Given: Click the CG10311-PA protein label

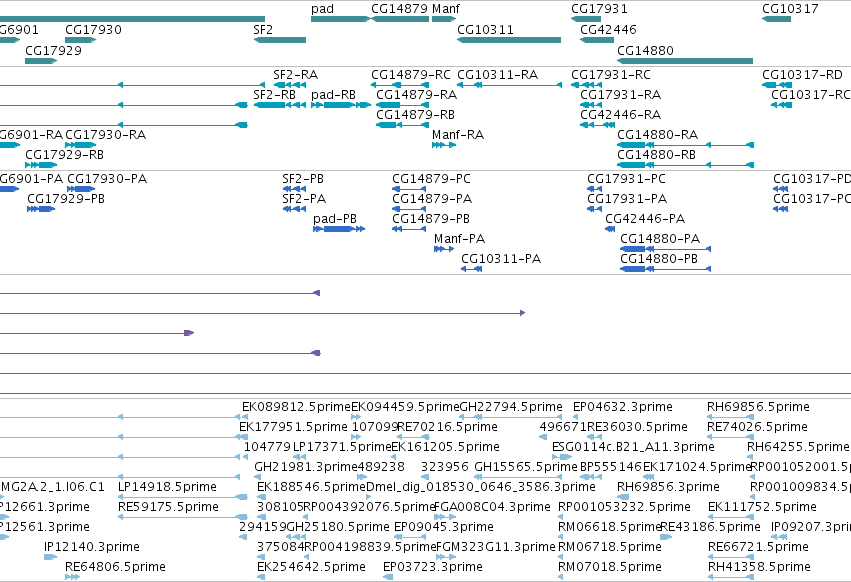Looking at the screenshot, I should tap(501, 259).
